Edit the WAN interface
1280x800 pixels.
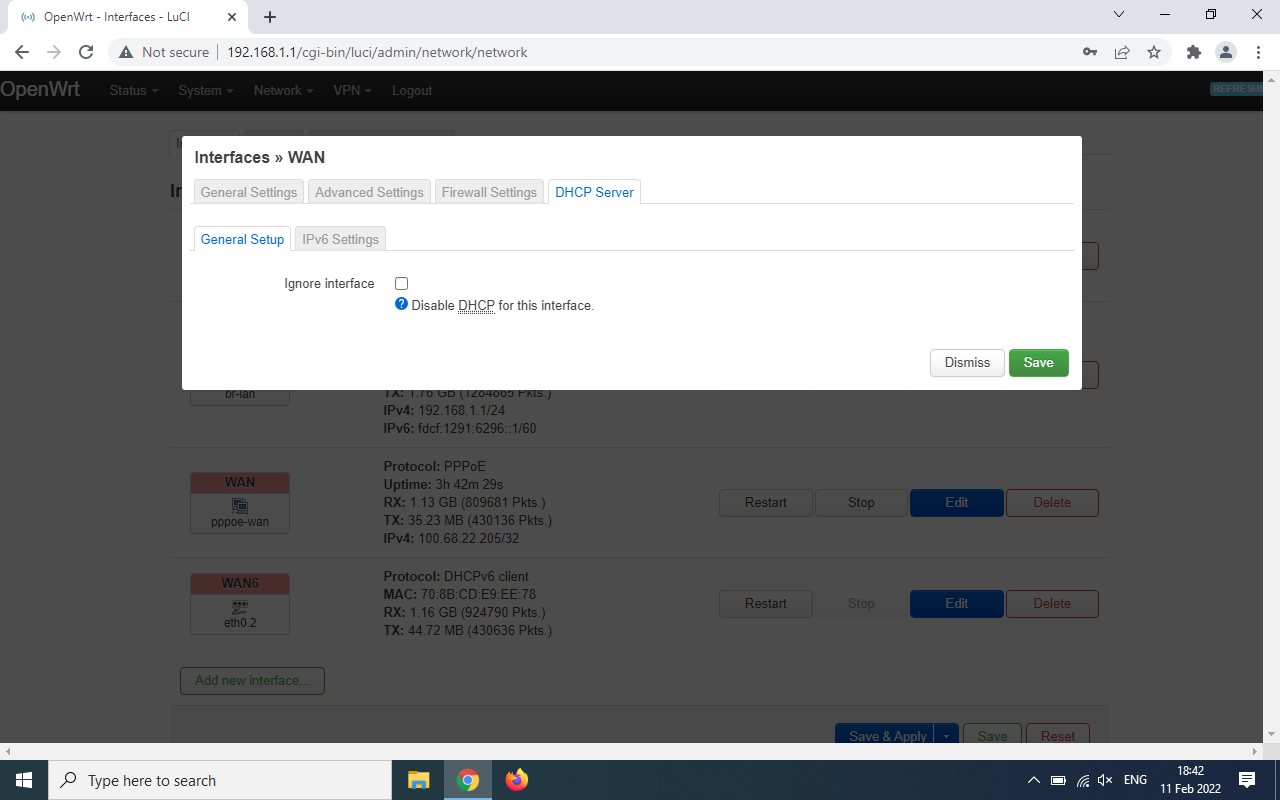click(x=957, y=503)
